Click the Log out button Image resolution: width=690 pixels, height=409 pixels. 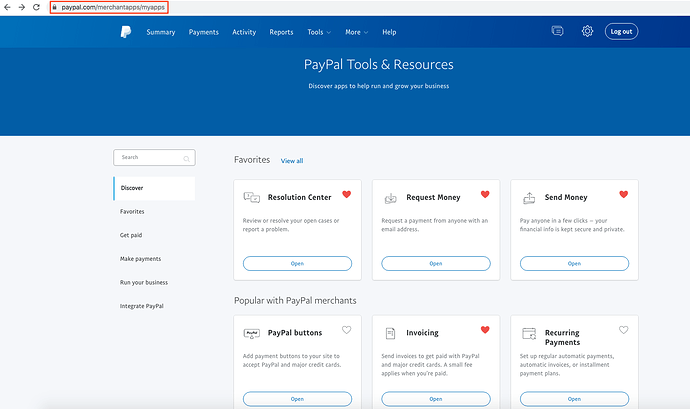[621, 31]
